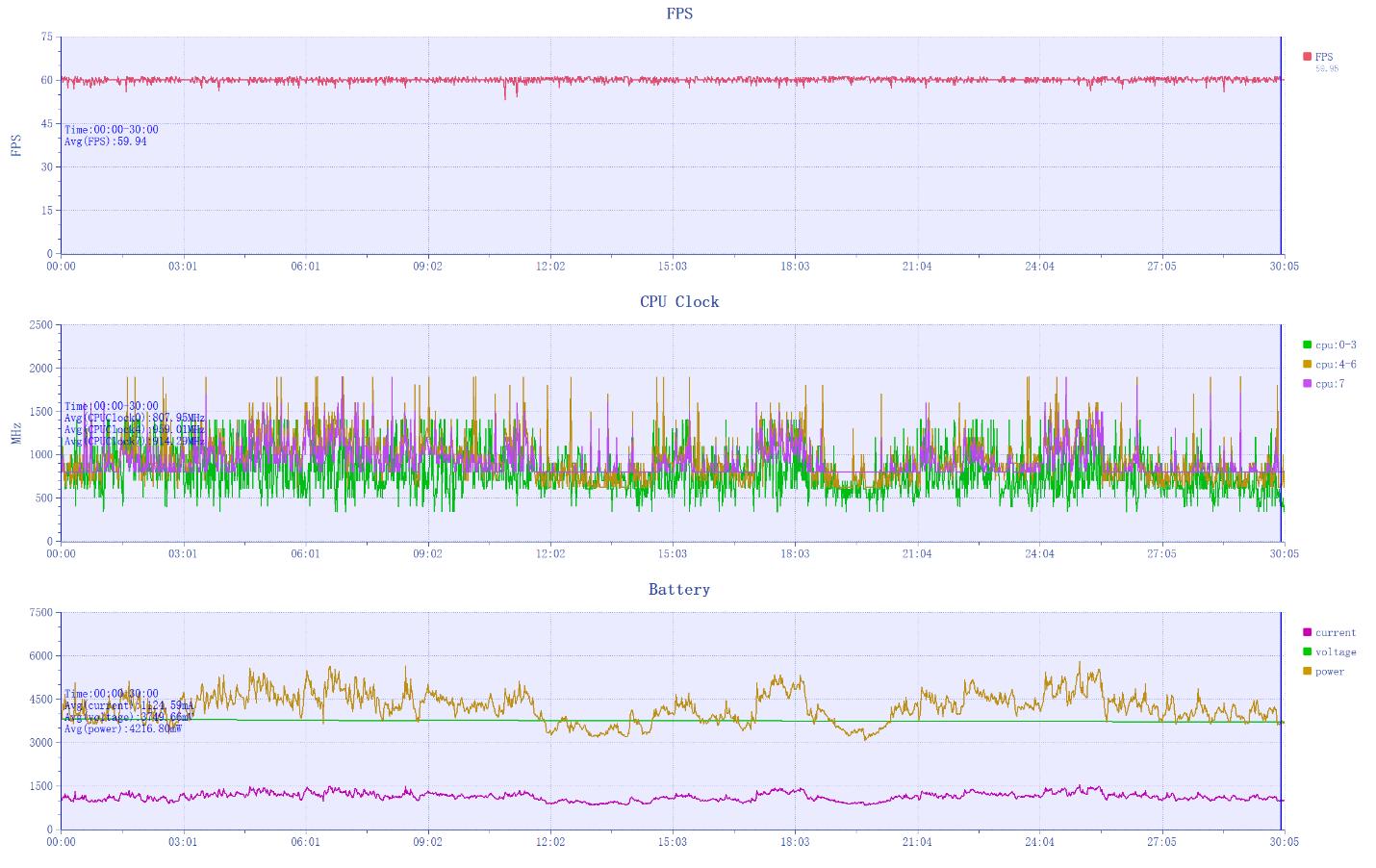Select the cpu:7 legend label

(1330, 383)
